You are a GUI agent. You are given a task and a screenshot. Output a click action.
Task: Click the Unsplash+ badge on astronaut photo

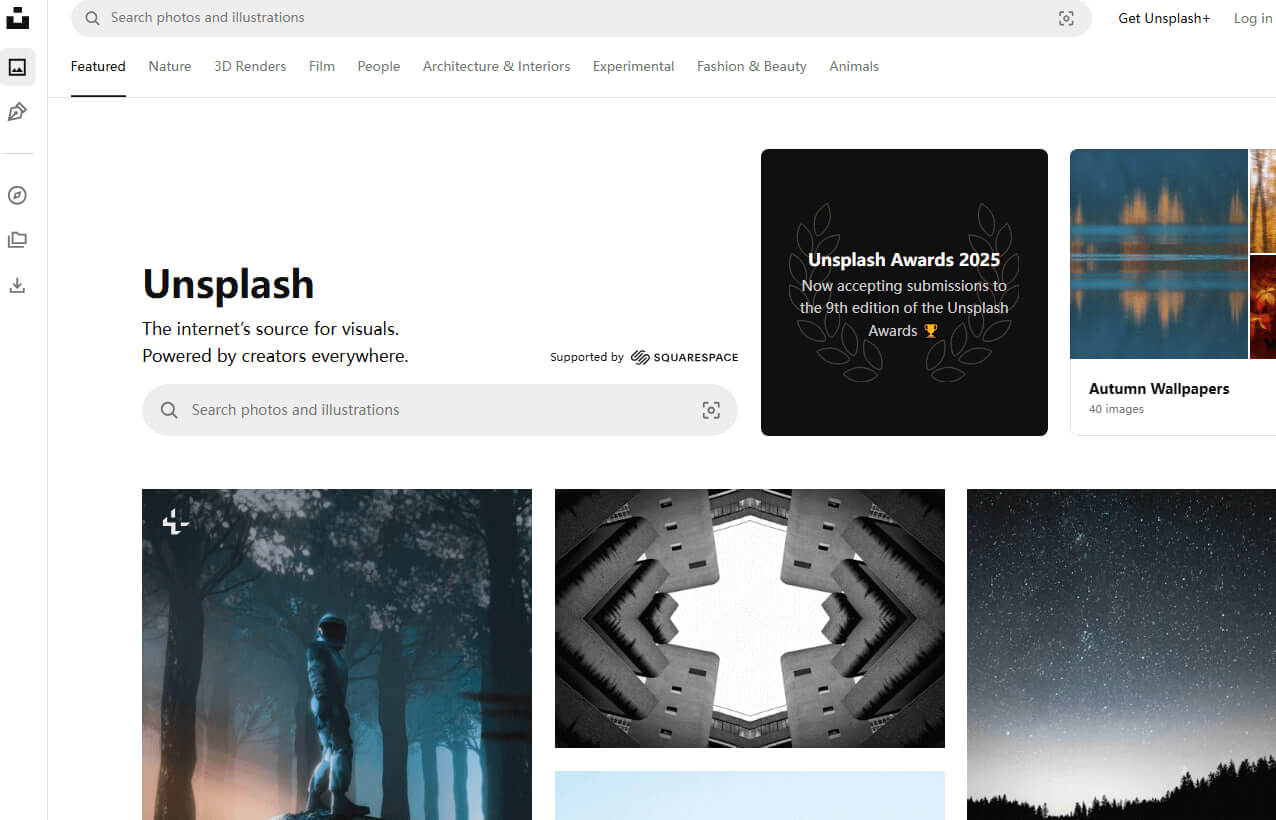(176, 521)
